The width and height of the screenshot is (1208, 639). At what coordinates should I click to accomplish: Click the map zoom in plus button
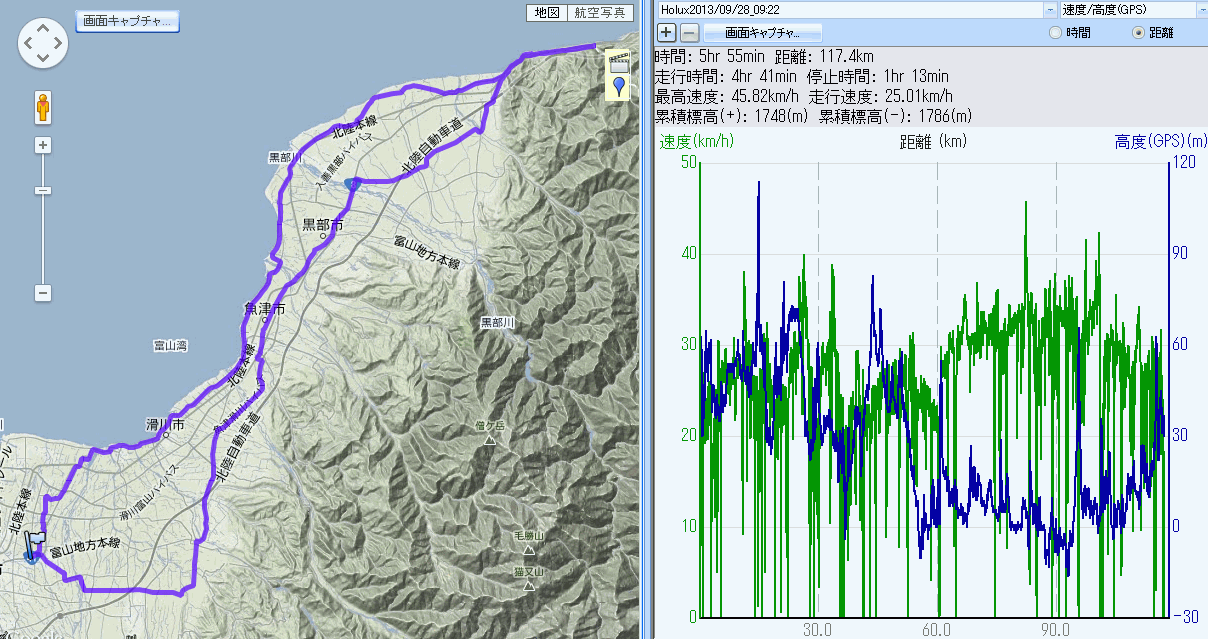43,145
